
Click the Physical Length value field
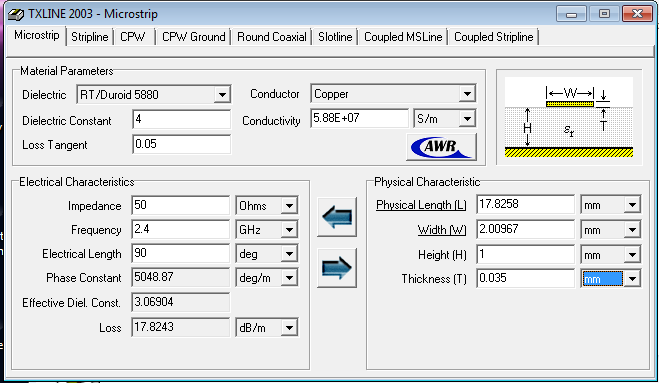tap(525, 204)
